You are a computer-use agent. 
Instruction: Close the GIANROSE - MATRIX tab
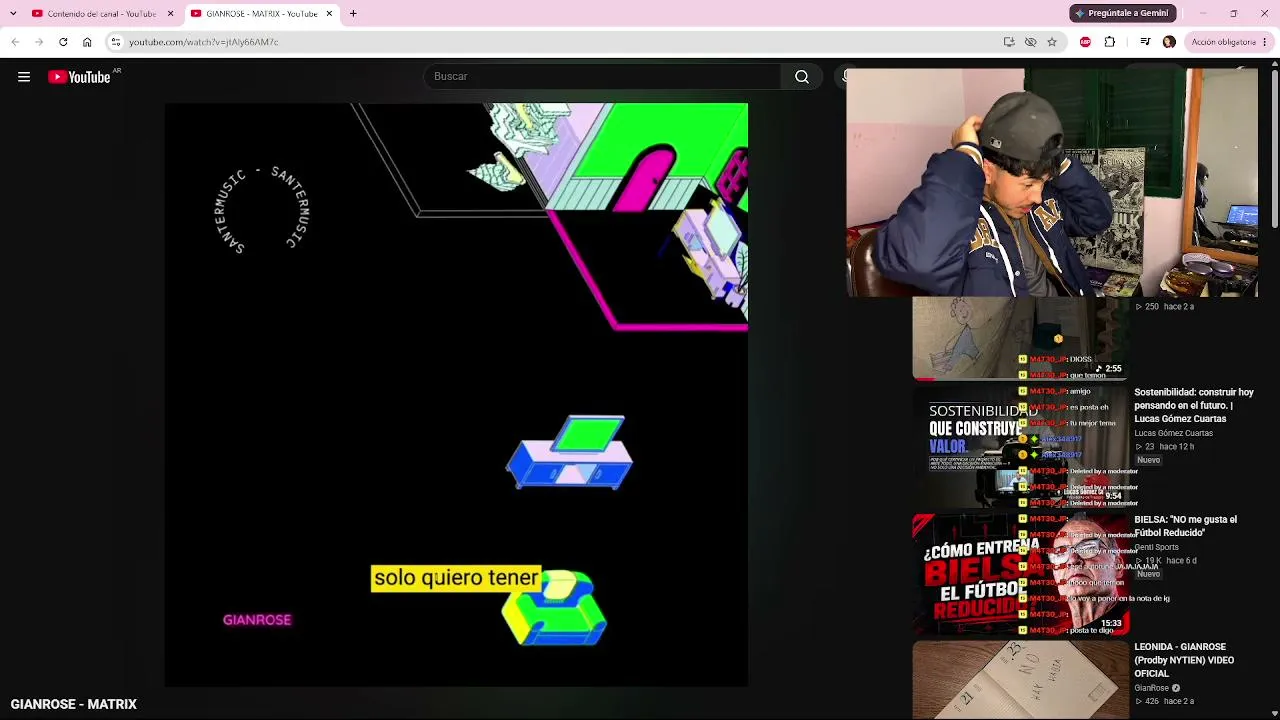[x=329, y=14]
